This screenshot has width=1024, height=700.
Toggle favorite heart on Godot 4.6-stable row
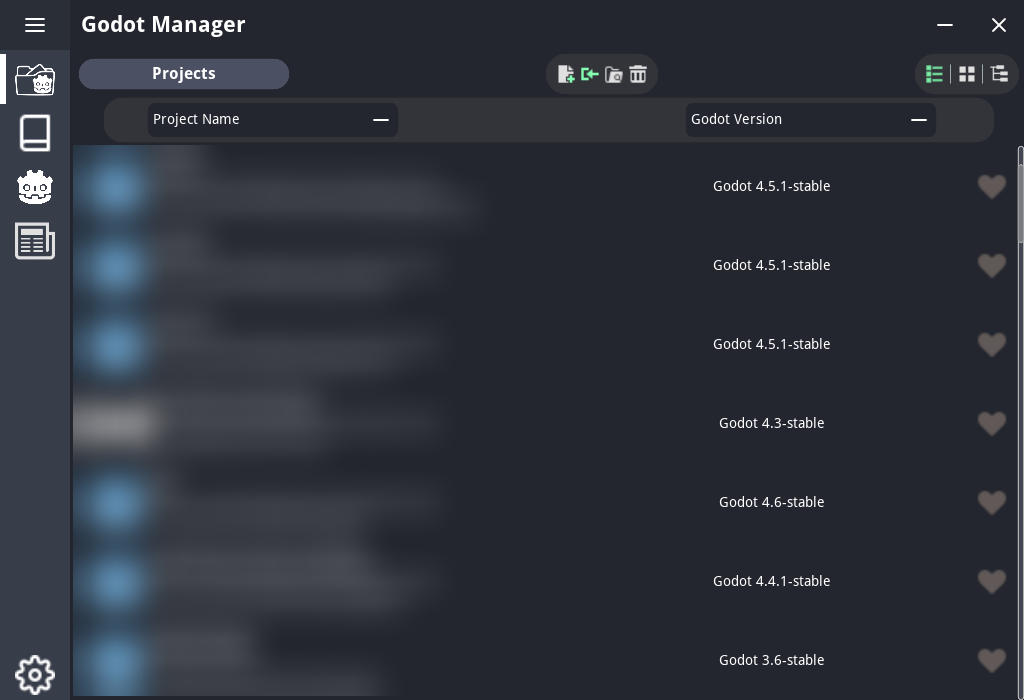pyautogui.click(x=992, y=502)
